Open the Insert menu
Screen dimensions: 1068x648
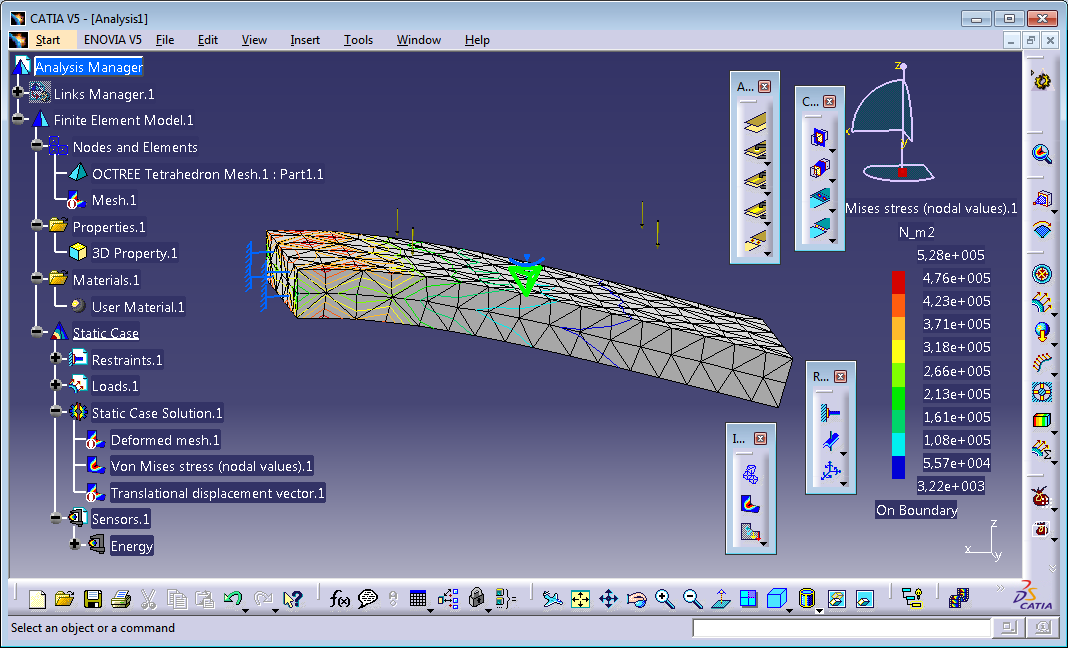pos(305,40)
